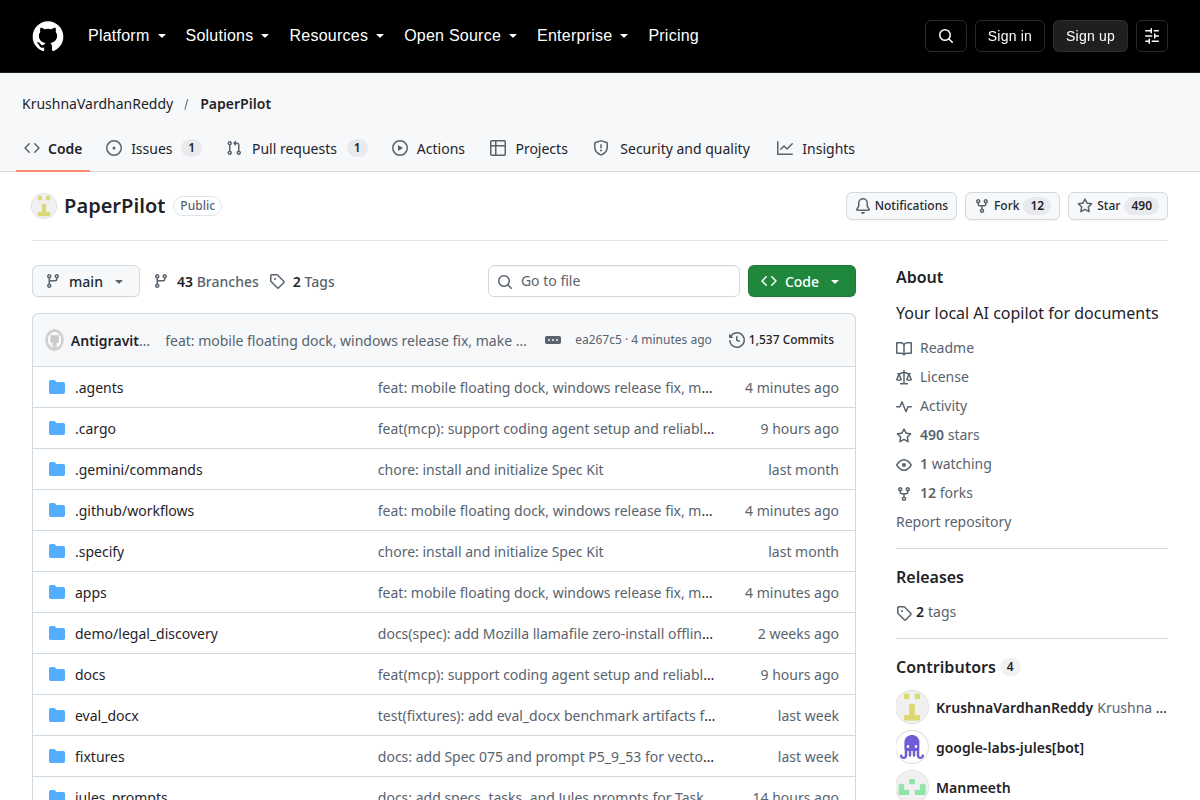
Task: Open KrushnaVardhanReddy contributor avatar
Action: 912,708
